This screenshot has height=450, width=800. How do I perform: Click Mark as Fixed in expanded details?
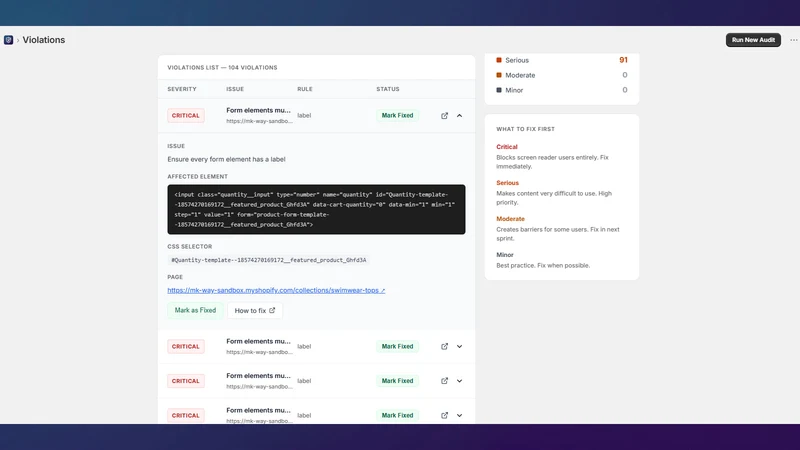195,310
